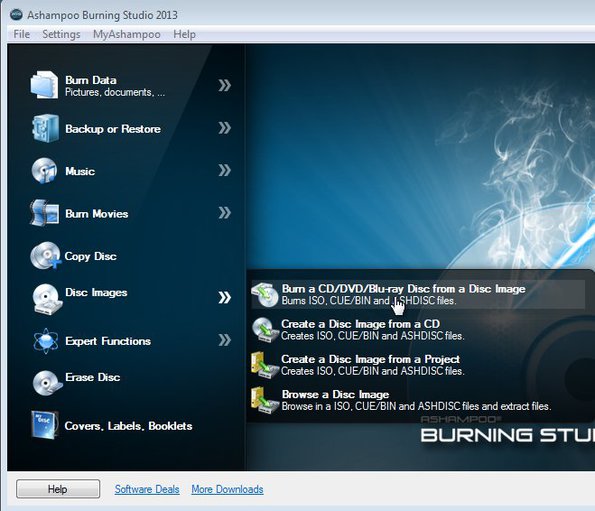This screenshot has width=595, height=511.
Task: Select the Backup or Restore label
Action: (x=113, y=129)
